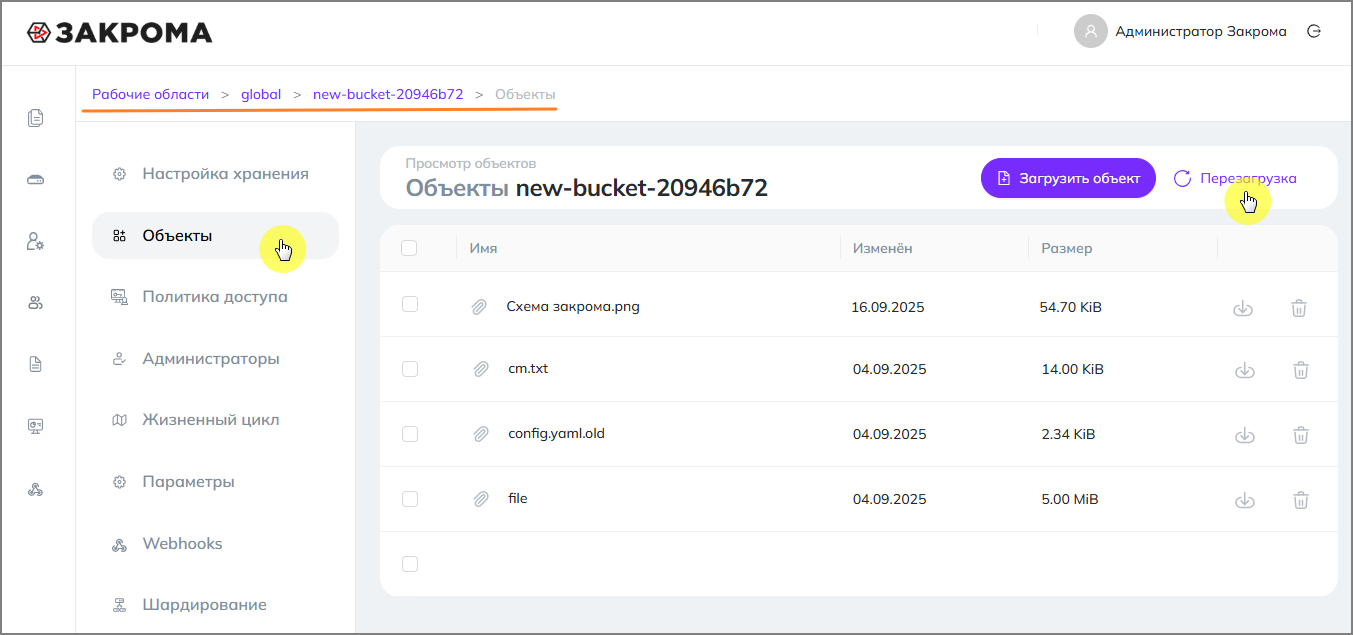
Task: Follow the Рабочие области breadcrumb link
Action: (151, 94)
